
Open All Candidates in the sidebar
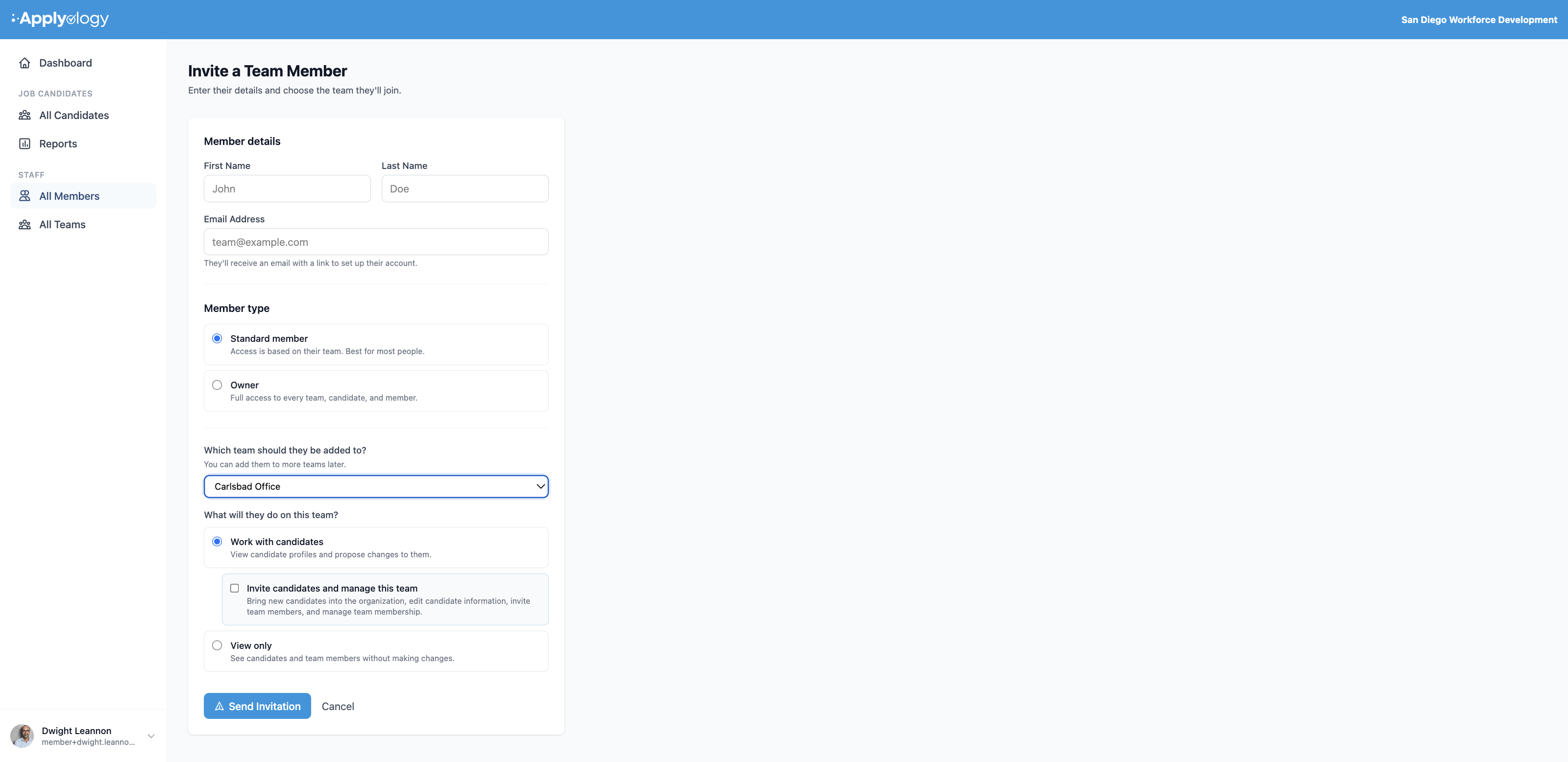click(83, 115)
